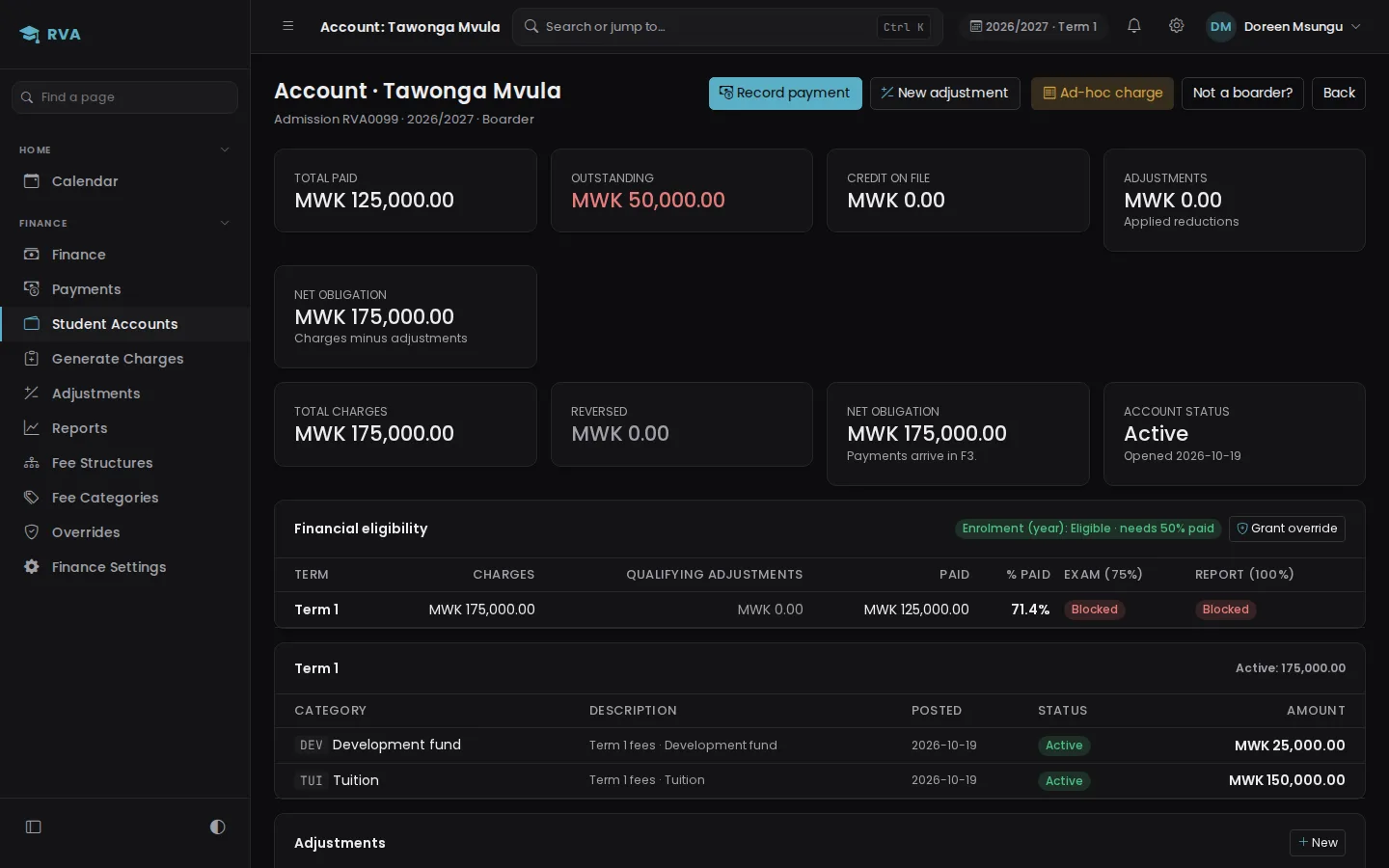The image size is (1389, 868).
Task: Add an Ad-hoc charge
Action: pyautogui.click(x=1103, y=94)
